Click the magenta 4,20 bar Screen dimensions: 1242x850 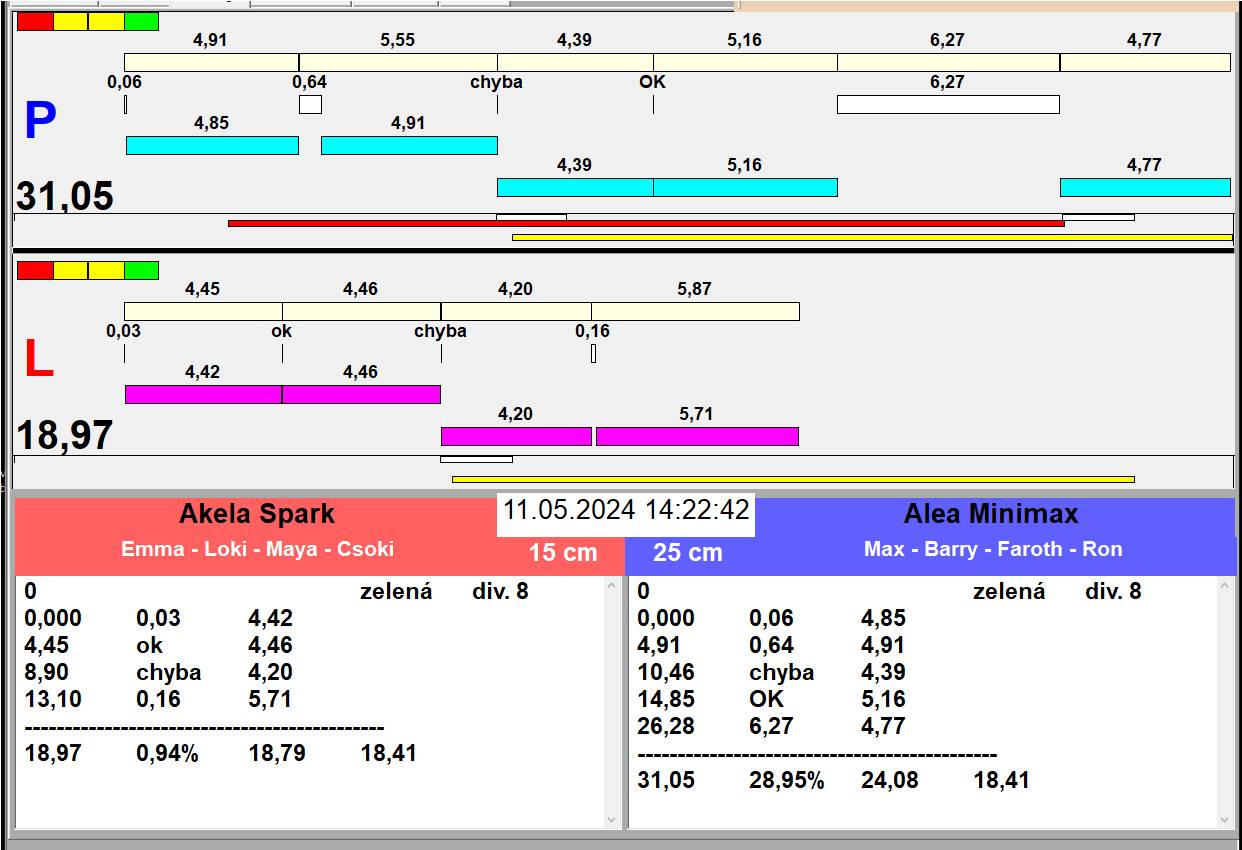pyautogui.click(x=516, y=436)
